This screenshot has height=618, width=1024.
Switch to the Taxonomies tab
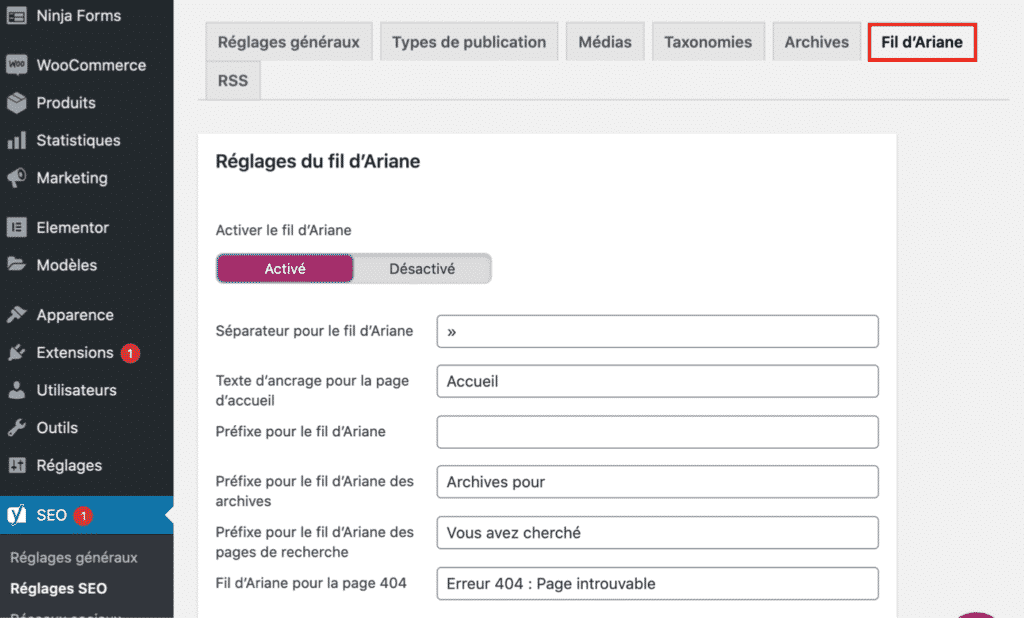tap(708, 41)
